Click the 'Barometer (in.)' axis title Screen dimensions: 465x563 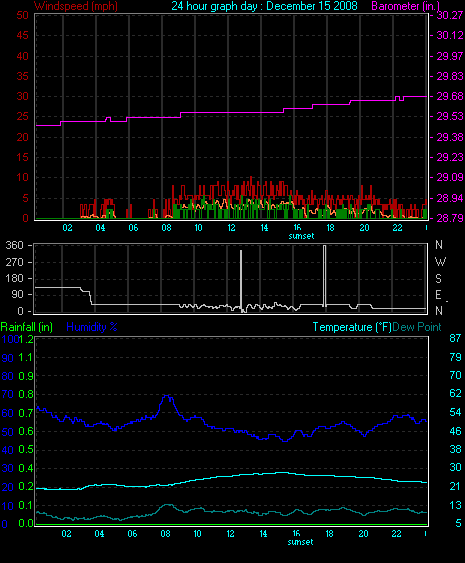click(405, 6)
